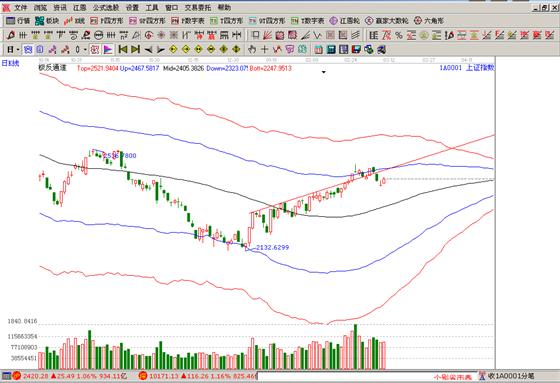
Task: Click the percent sign drawing tool
Action: pos(399,35)
